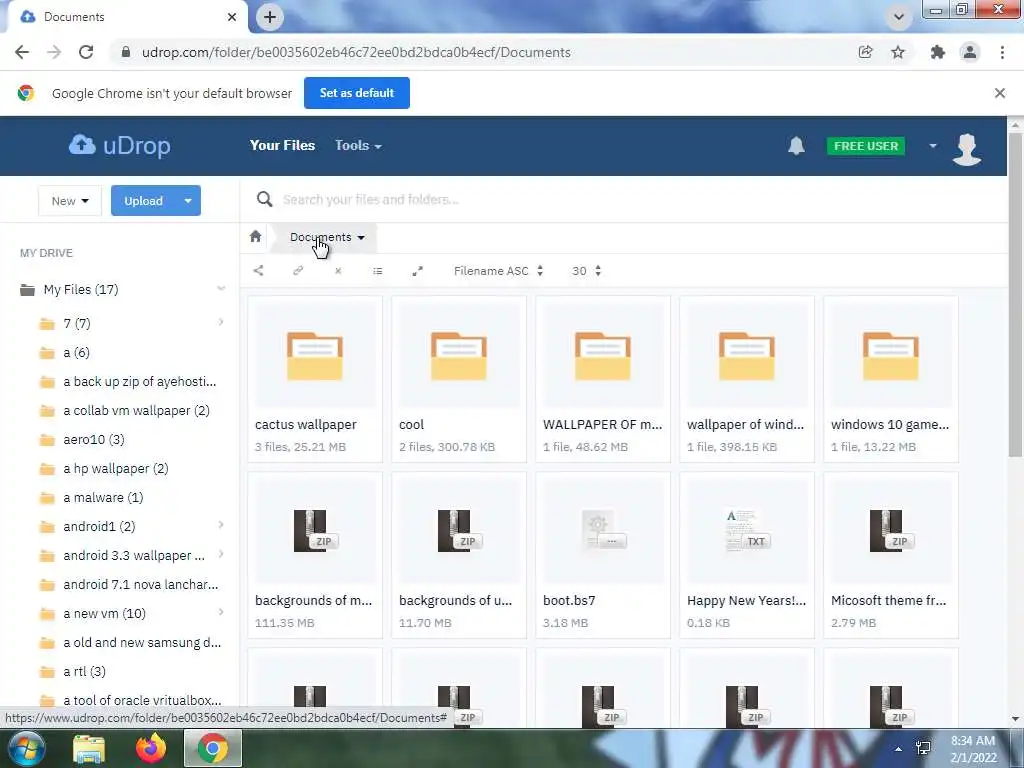The height and width of the screenshot is (768, 1024).
Task: Click the page vertical scrollbar
Action: tap(1015, 294)
